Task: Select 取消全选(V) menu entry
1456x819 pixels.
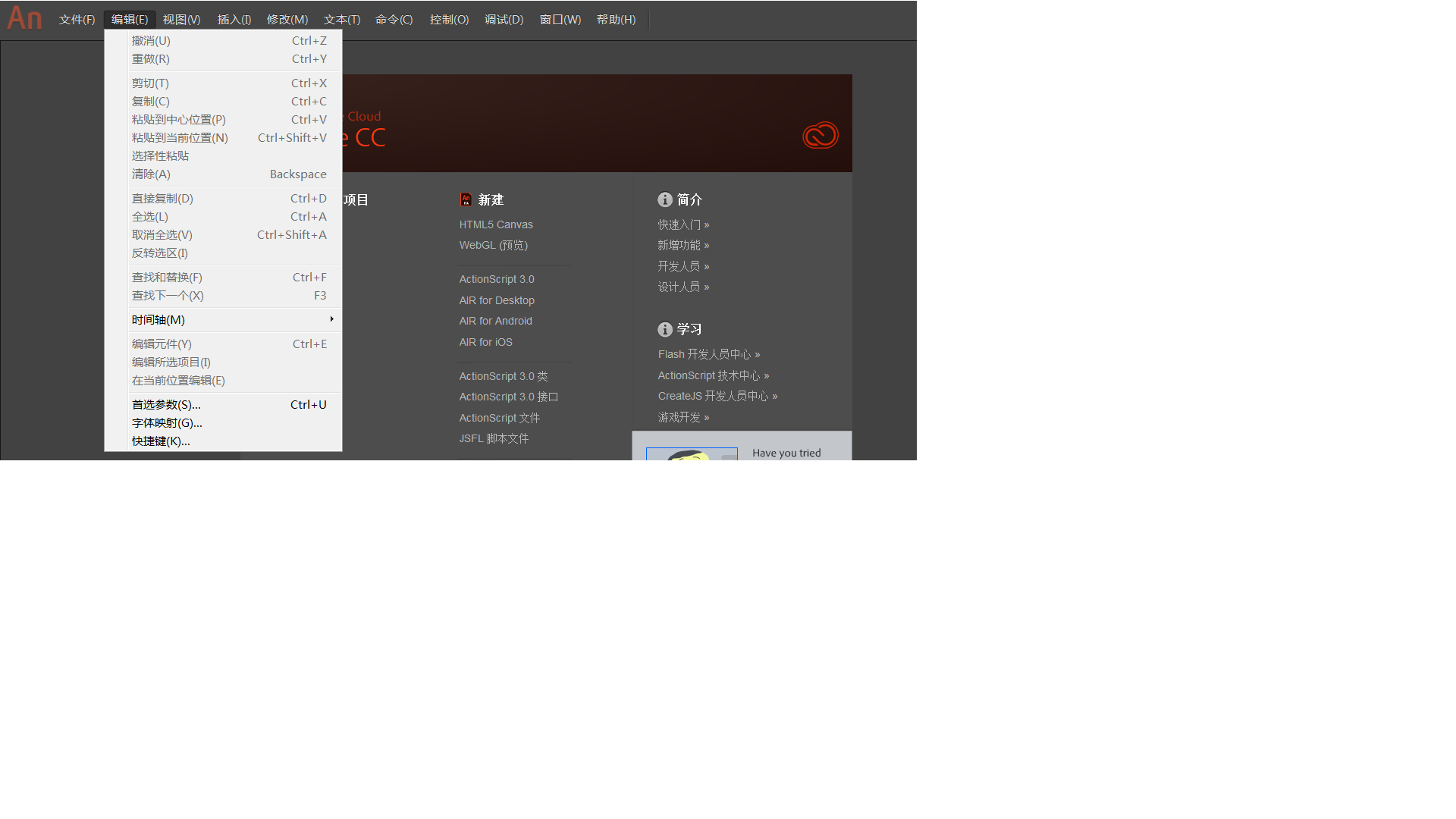Action: tap(223, 235)
